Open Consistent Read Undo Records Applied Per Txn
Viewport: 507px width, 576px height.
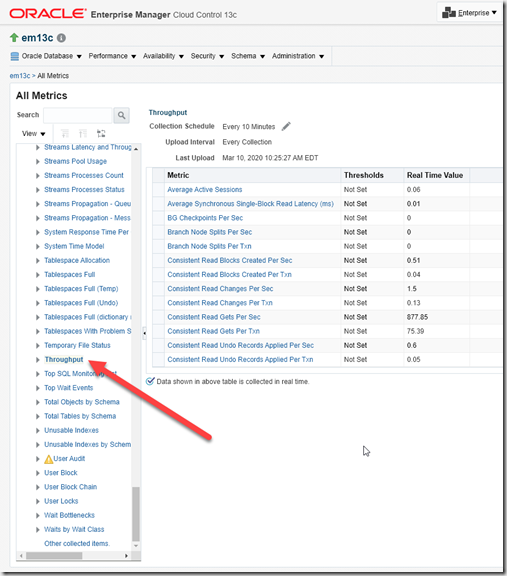(240, 360)
